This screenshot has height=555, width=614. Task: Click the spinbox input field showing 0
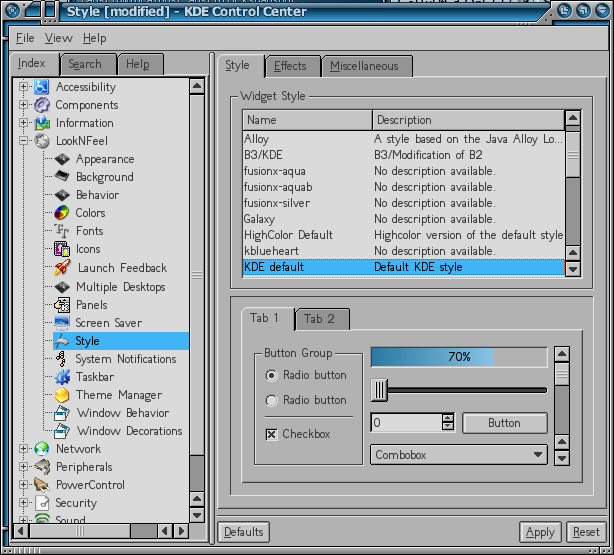(x=406, y=423)
